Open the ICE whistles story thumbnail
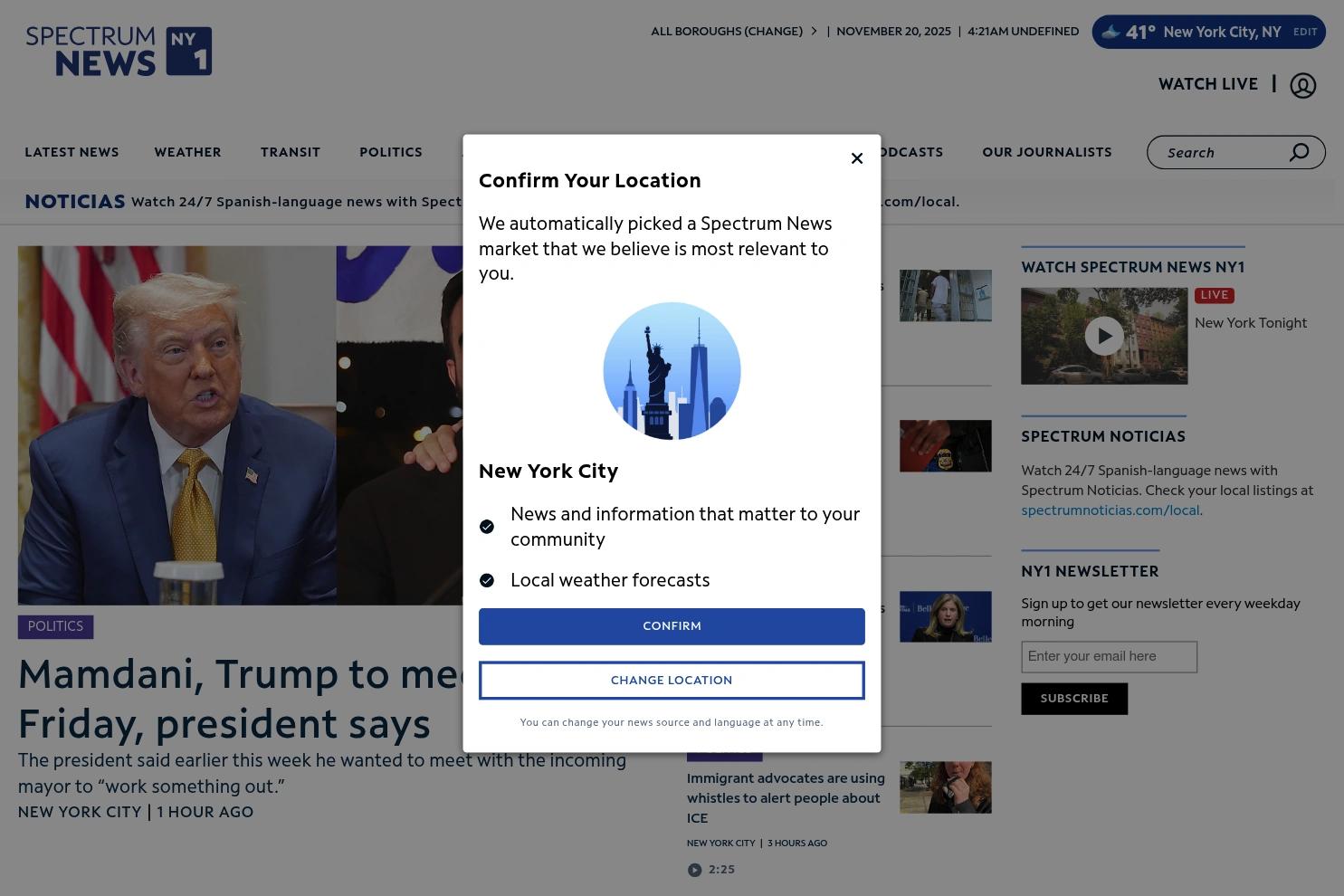The width and height of the screenshot is (1344, 896). [x=945, y=787]
